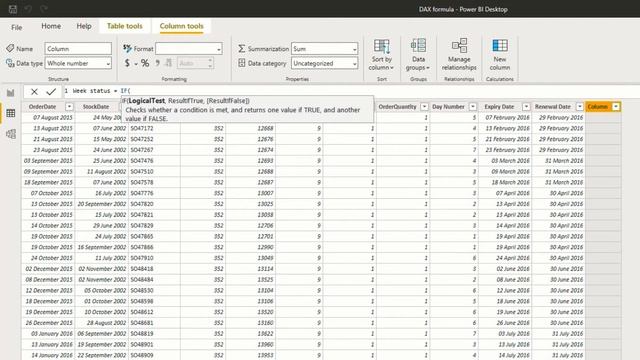Viewport: 640px width, 360px height.
Task: Open Day Number column filter dropdown
Action: pos(473,107)
